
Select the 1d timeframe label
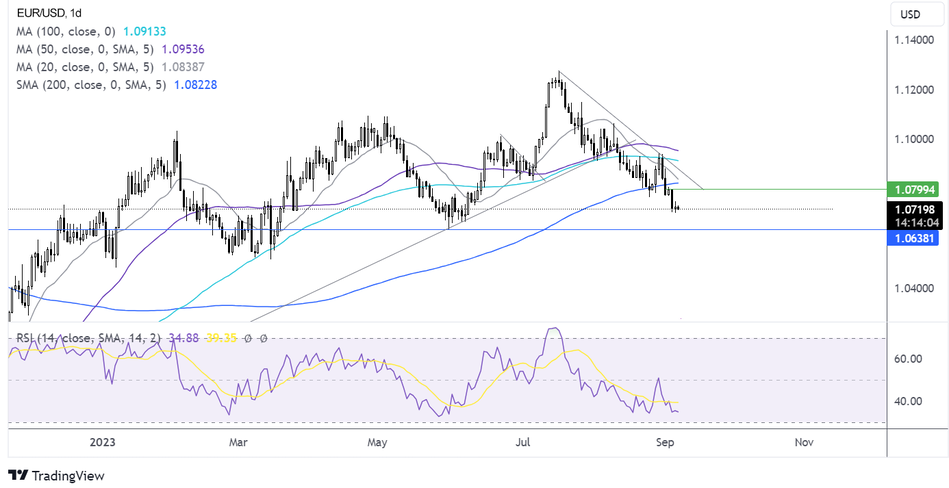[75, 13]
